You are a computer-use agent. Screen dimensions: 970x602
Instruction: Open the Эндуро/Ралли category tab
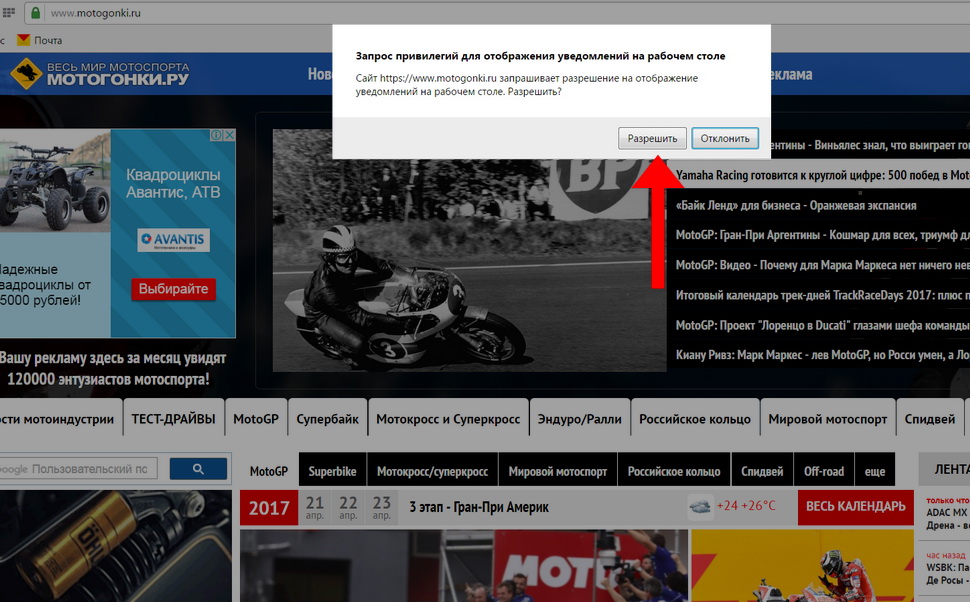[x=580, y=419]
